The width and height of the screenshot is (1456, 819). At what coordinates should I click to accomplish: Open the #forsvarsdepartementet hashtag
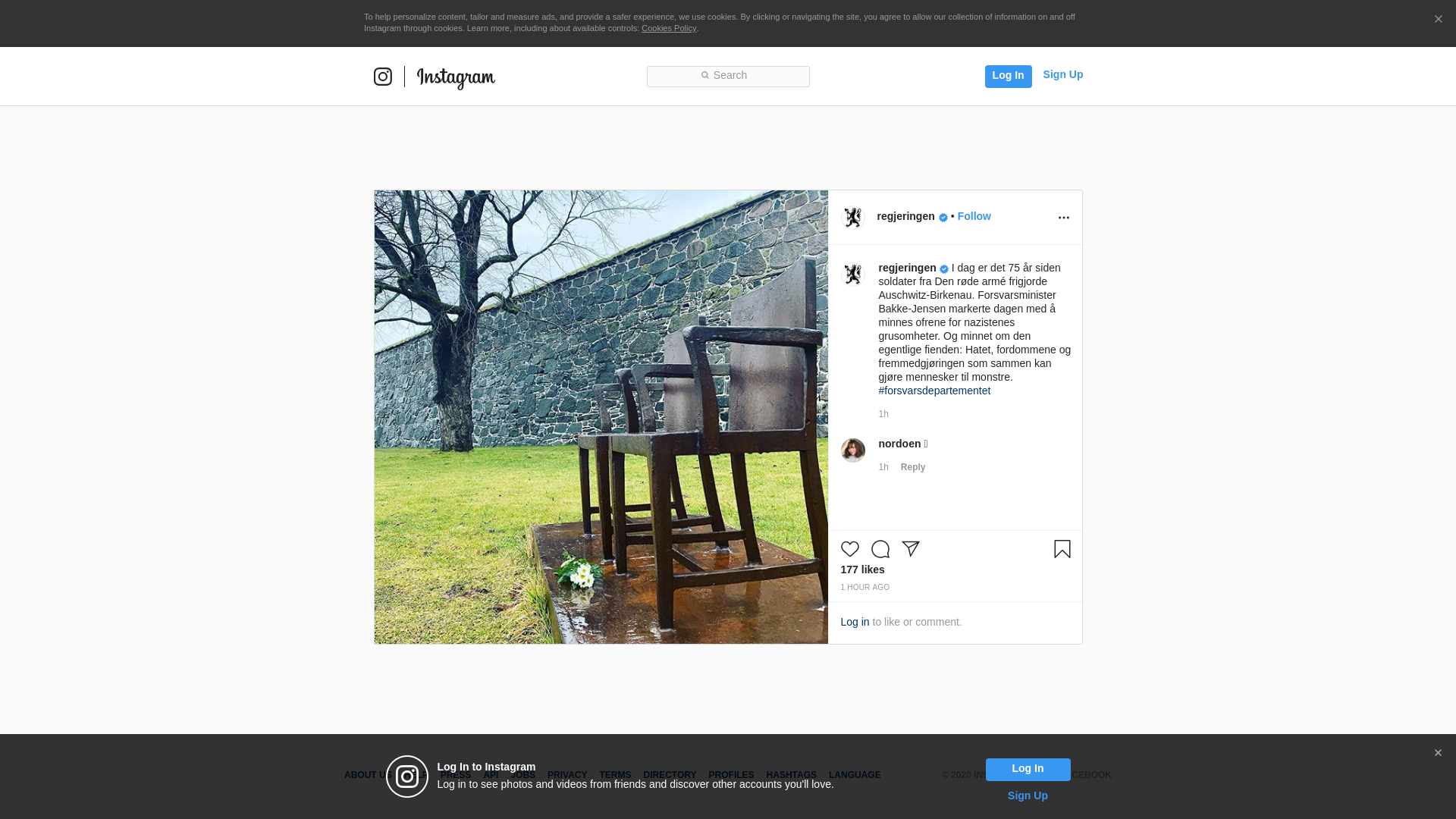934,391
